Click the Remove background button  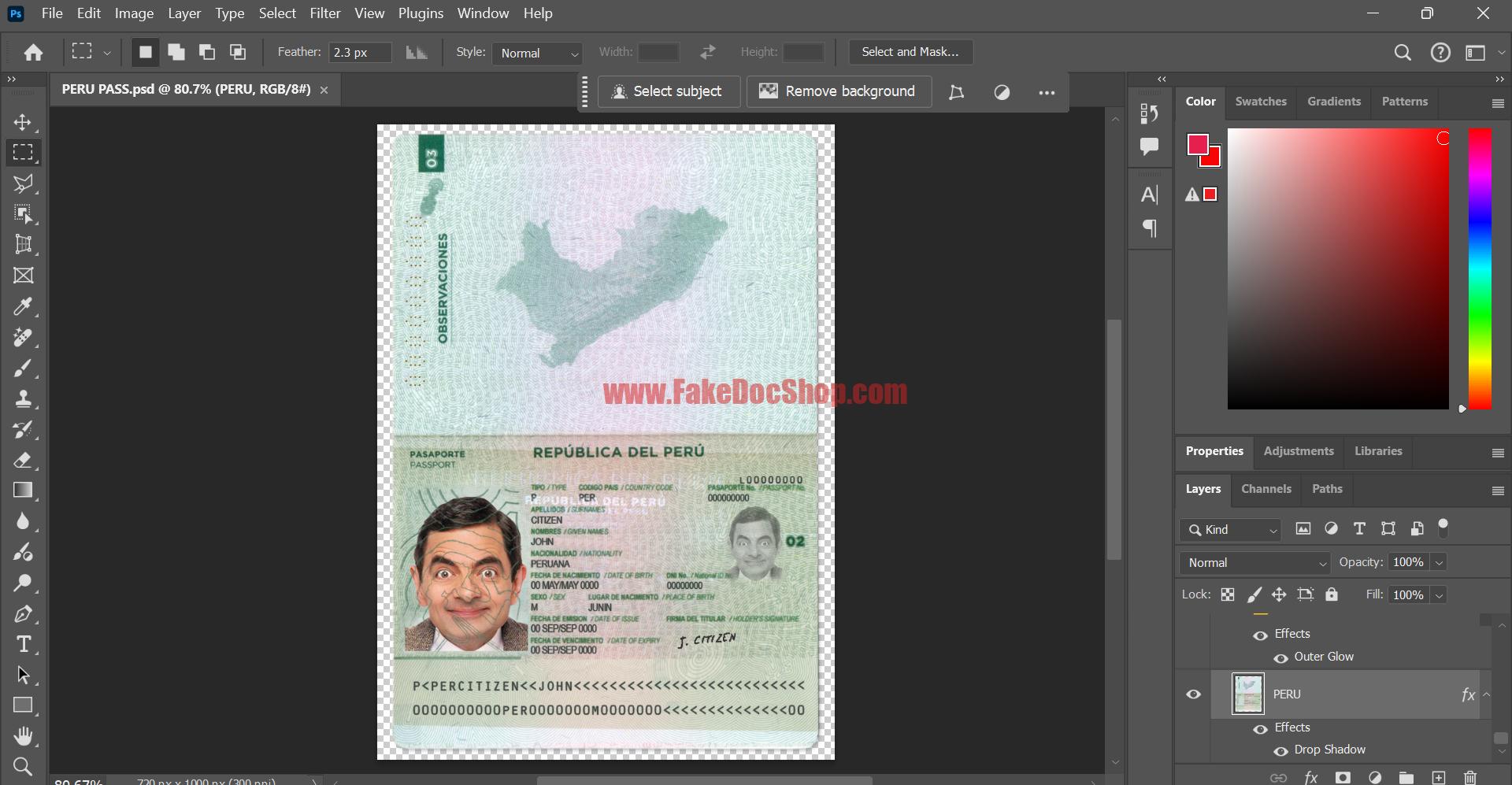pos(839,91)
